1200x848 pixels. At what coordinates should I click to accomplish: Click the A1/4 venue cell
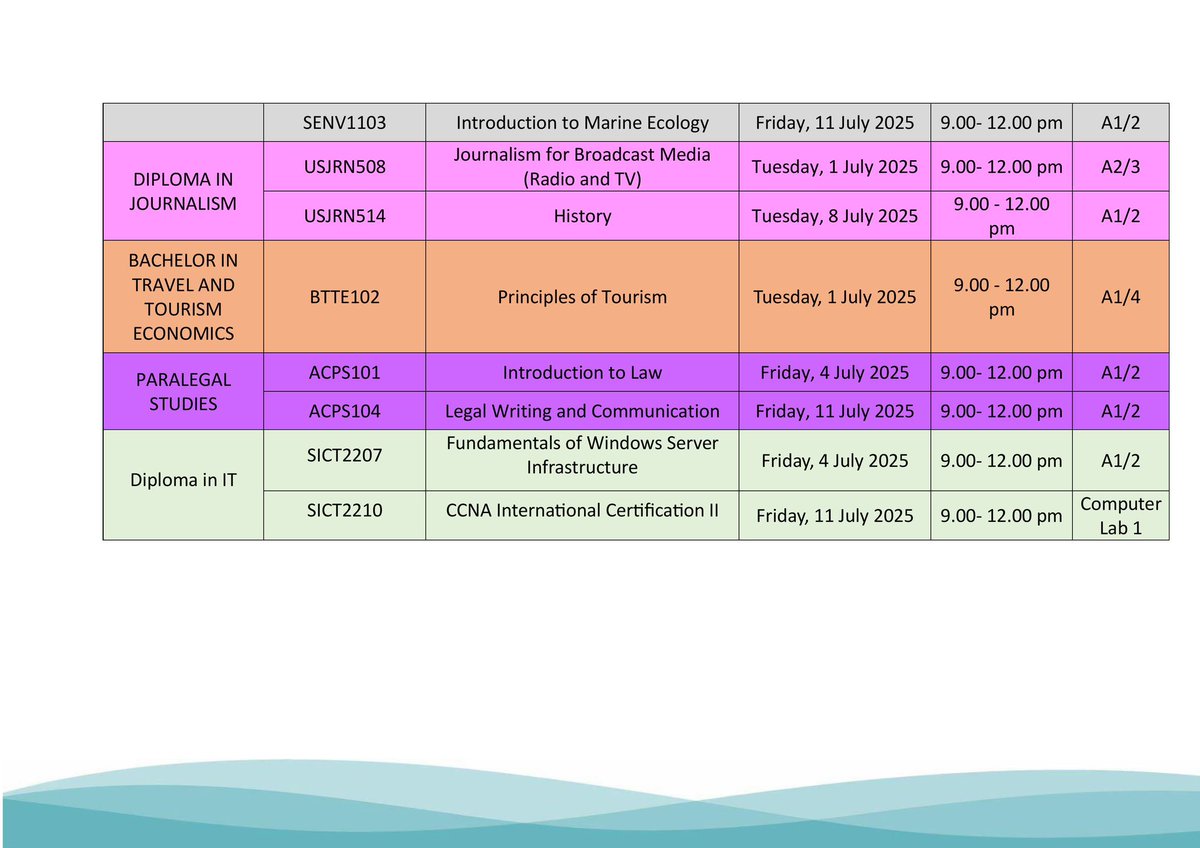pos(1120,297)
